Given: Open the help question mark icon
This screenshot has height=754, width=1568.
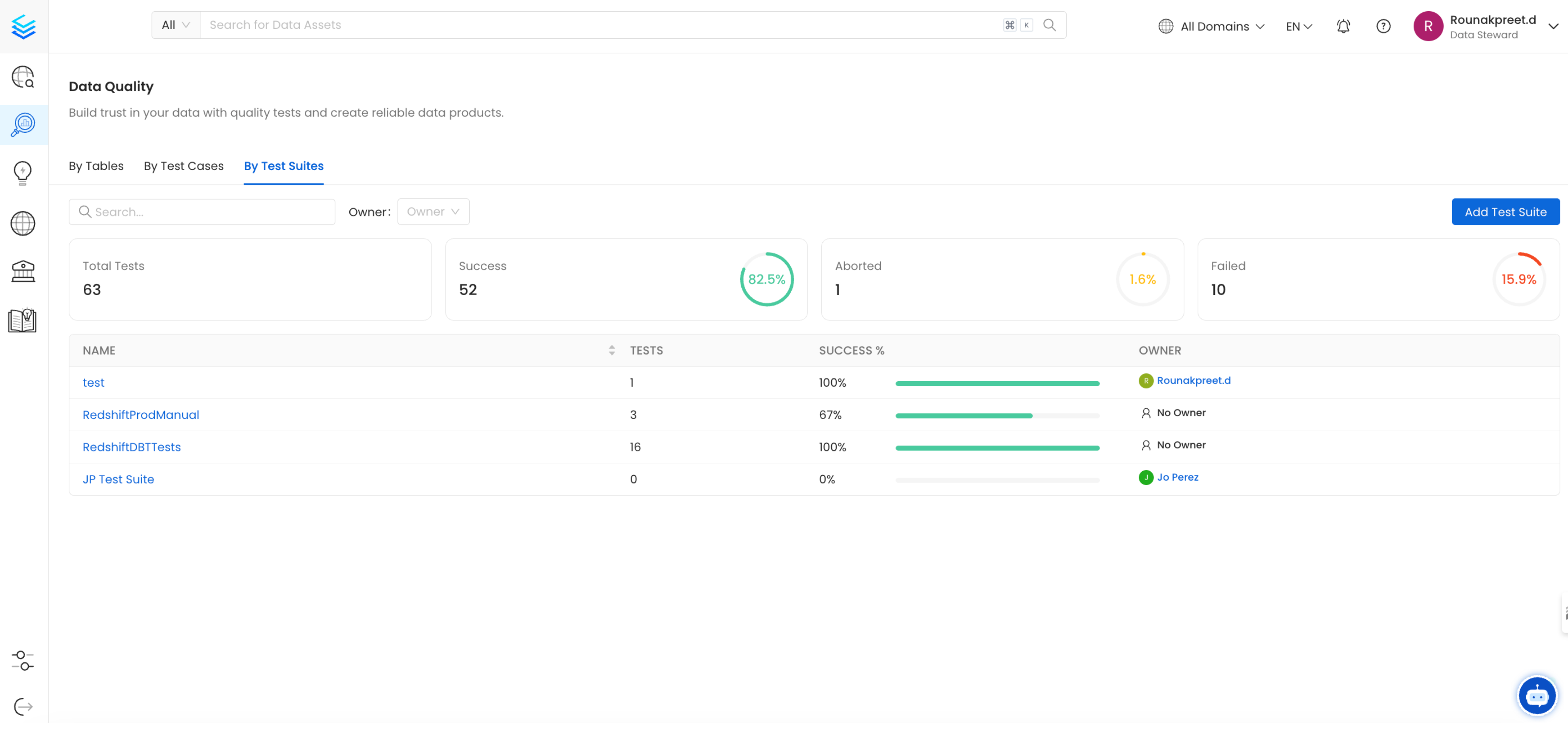Looking at the screenshot, I should coord(1383,26).
